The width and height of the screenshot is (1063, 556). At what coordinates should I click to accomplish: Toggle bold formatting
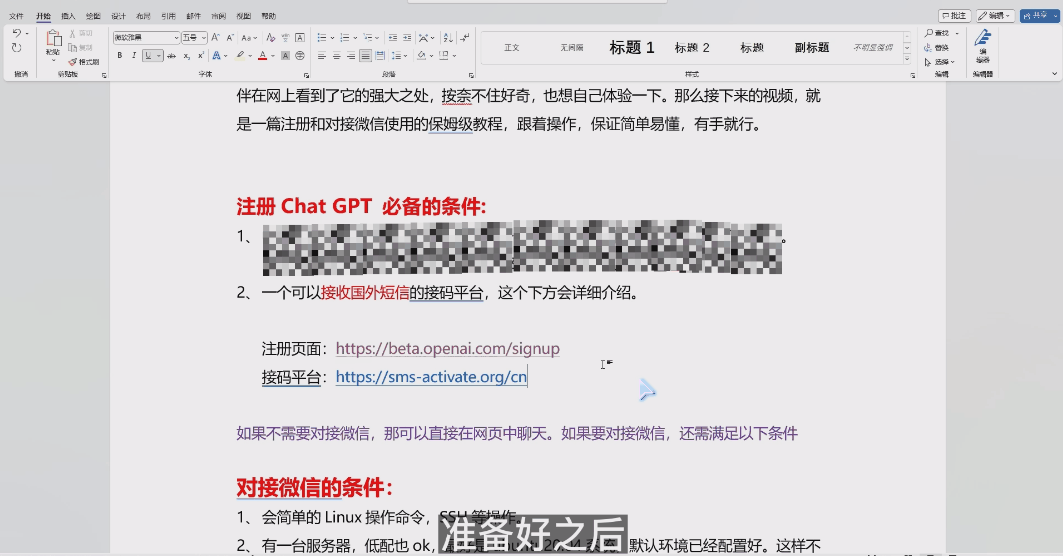click(119, 56)
